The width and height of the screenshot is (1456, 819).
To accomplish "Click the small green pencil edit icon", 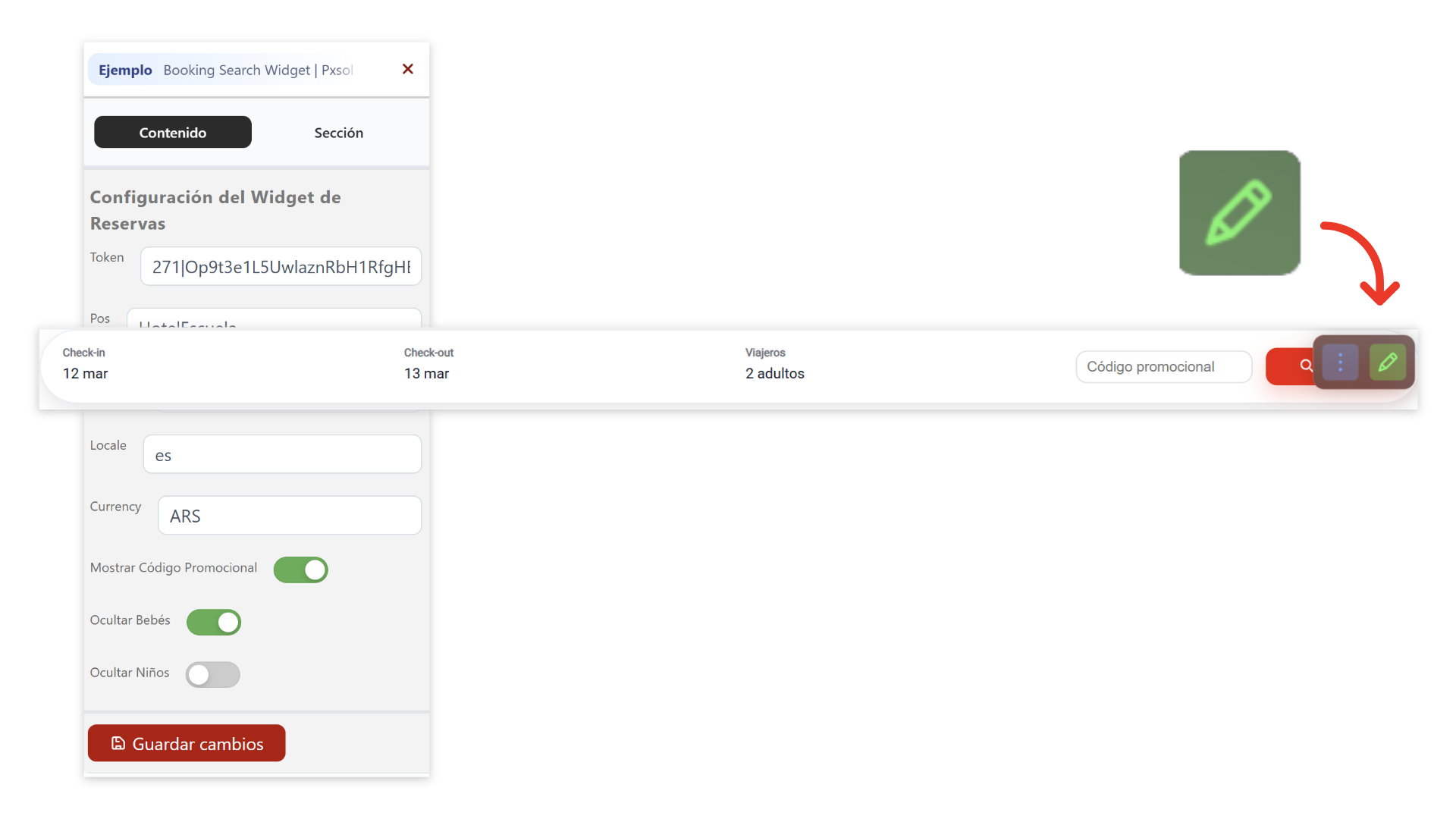I will coord(1387,362).
